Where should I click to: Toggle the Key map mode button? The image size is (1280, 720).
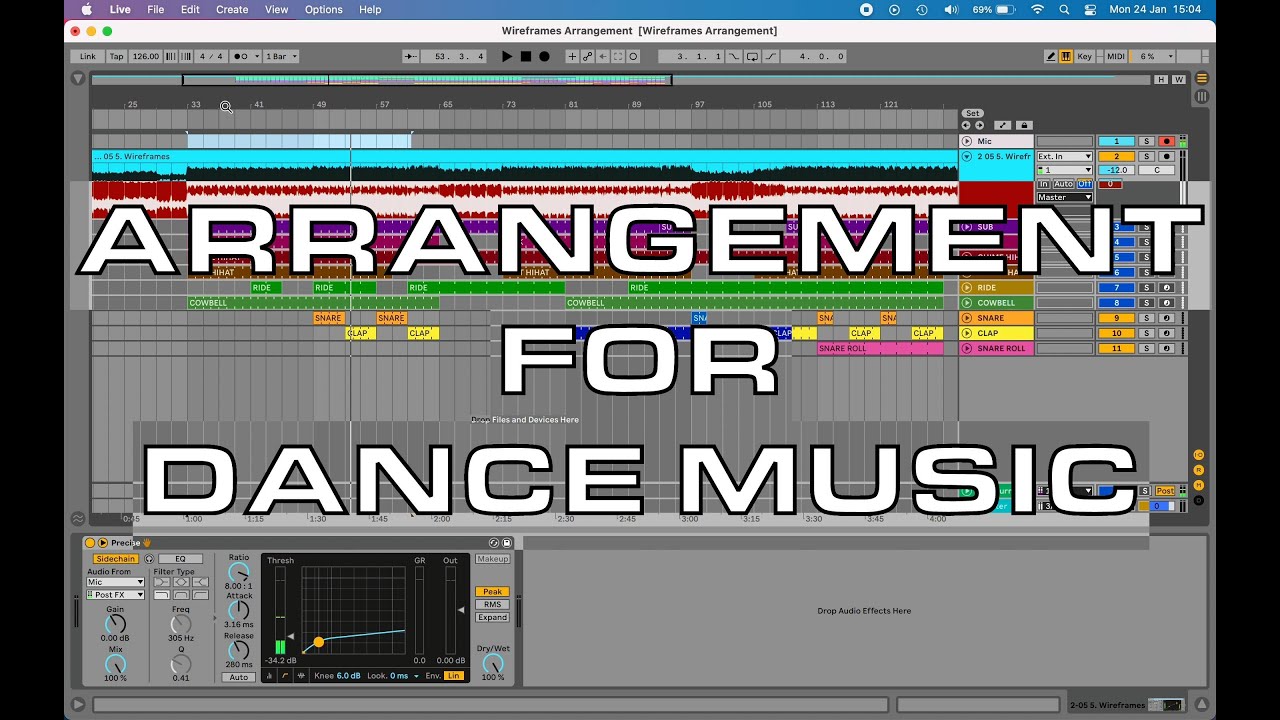pos(1085,57)
